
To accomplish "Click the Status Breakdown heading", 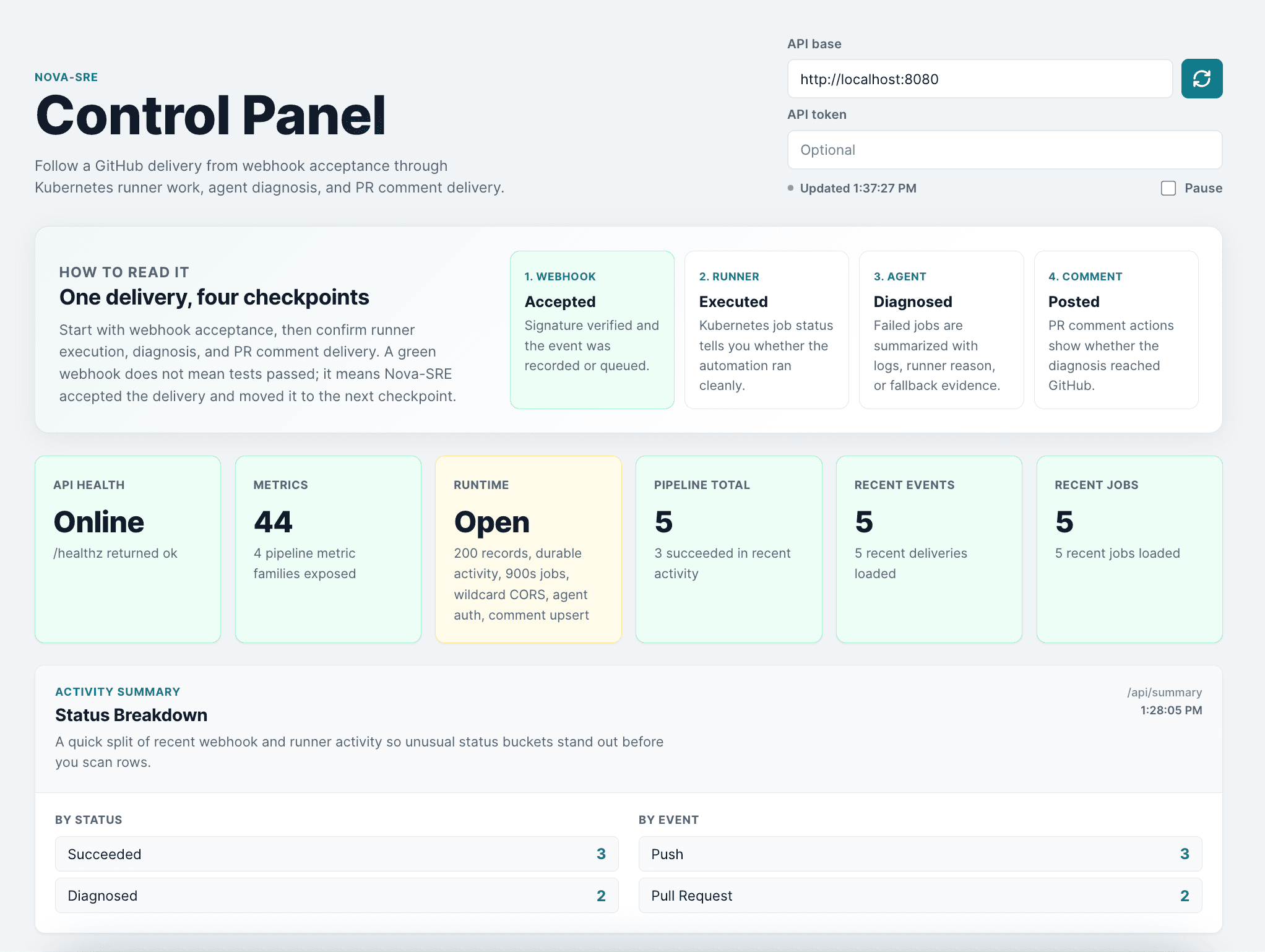I will 131,715.
